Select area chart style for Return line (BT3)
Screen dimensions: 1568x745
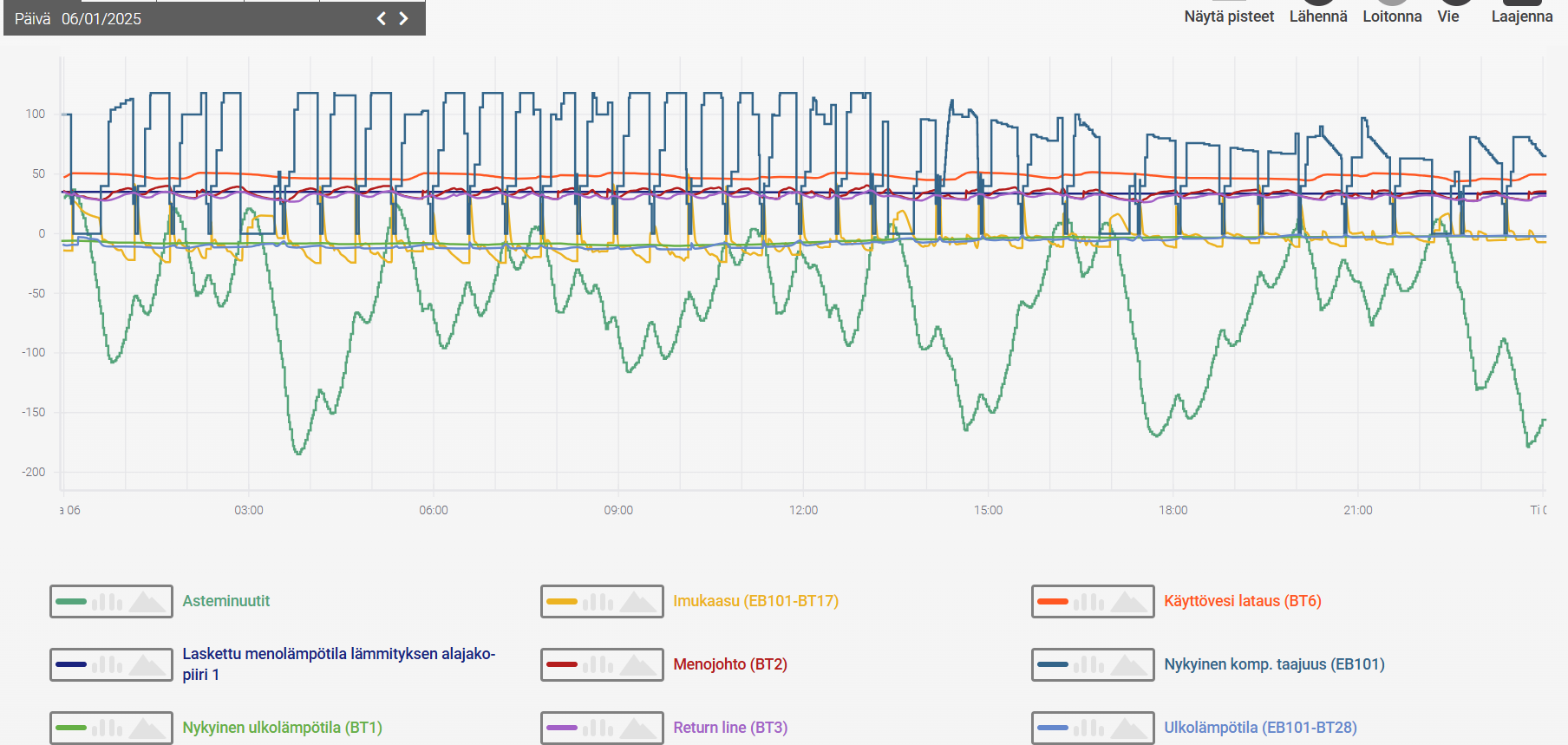coord(637,728)
